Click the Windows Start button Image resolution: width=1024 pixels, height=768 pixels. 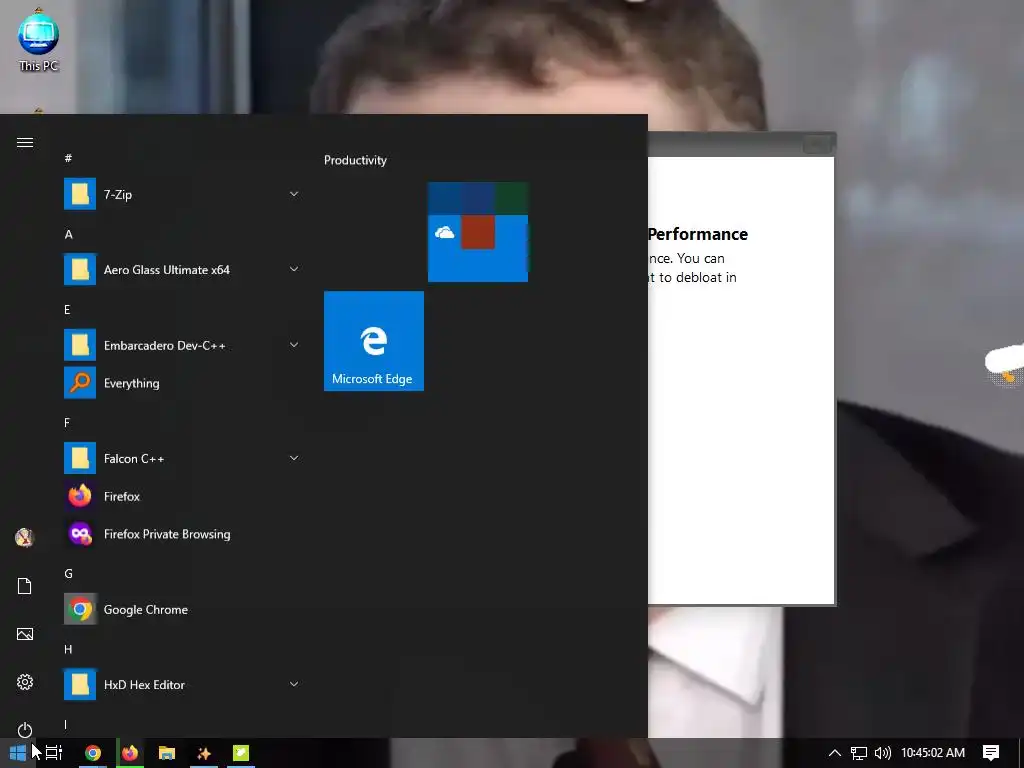click(18, 753)
